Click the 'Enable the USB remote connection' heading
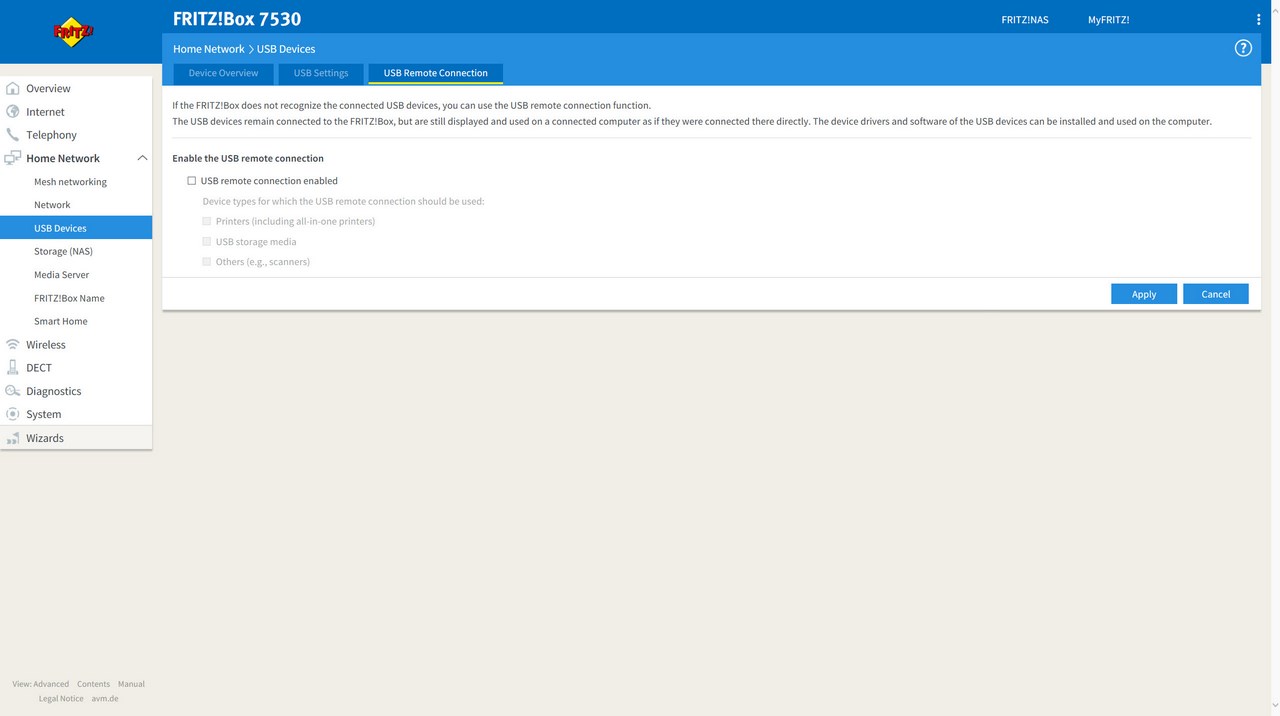This screenshot has height=716, width=1280. (248, 158)
